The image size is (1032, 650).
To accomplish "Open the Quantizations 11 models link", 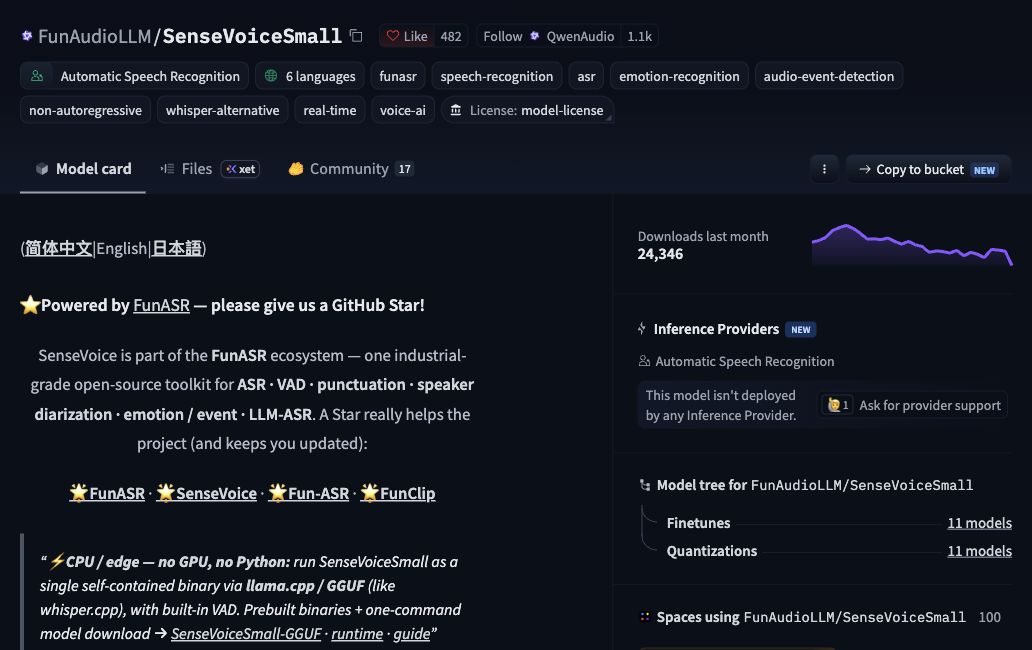I will coord(979,551).
